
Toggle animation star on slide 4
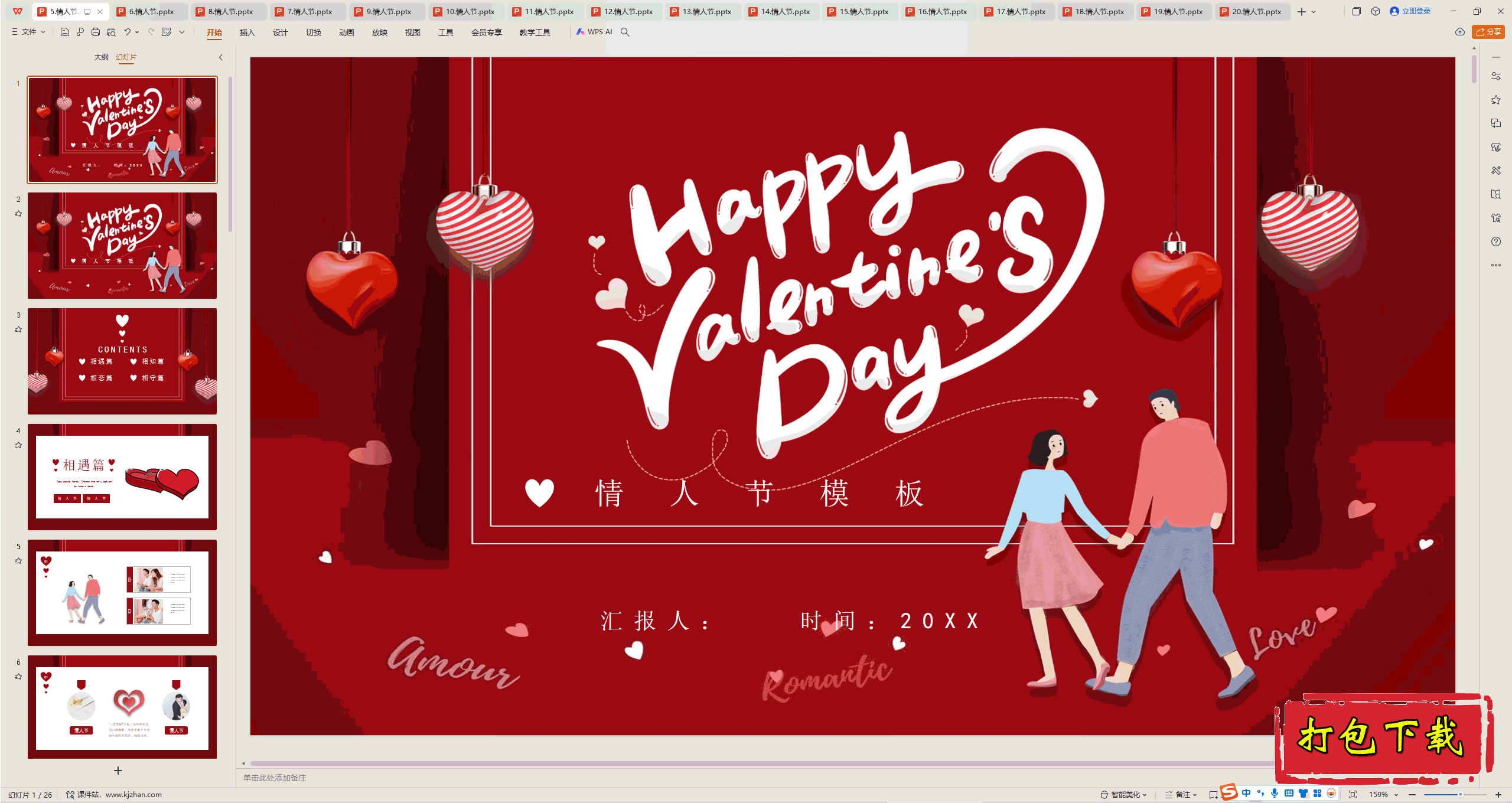[18, 445]
